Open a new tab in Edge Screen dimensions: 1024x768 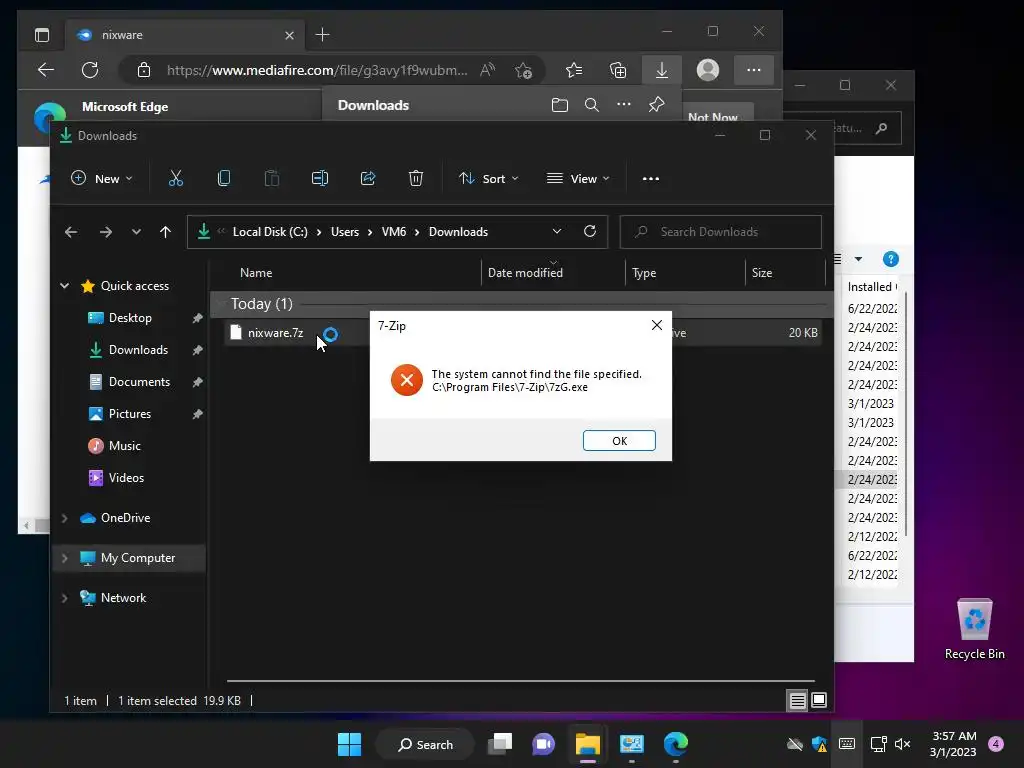[x=322, y=35]
